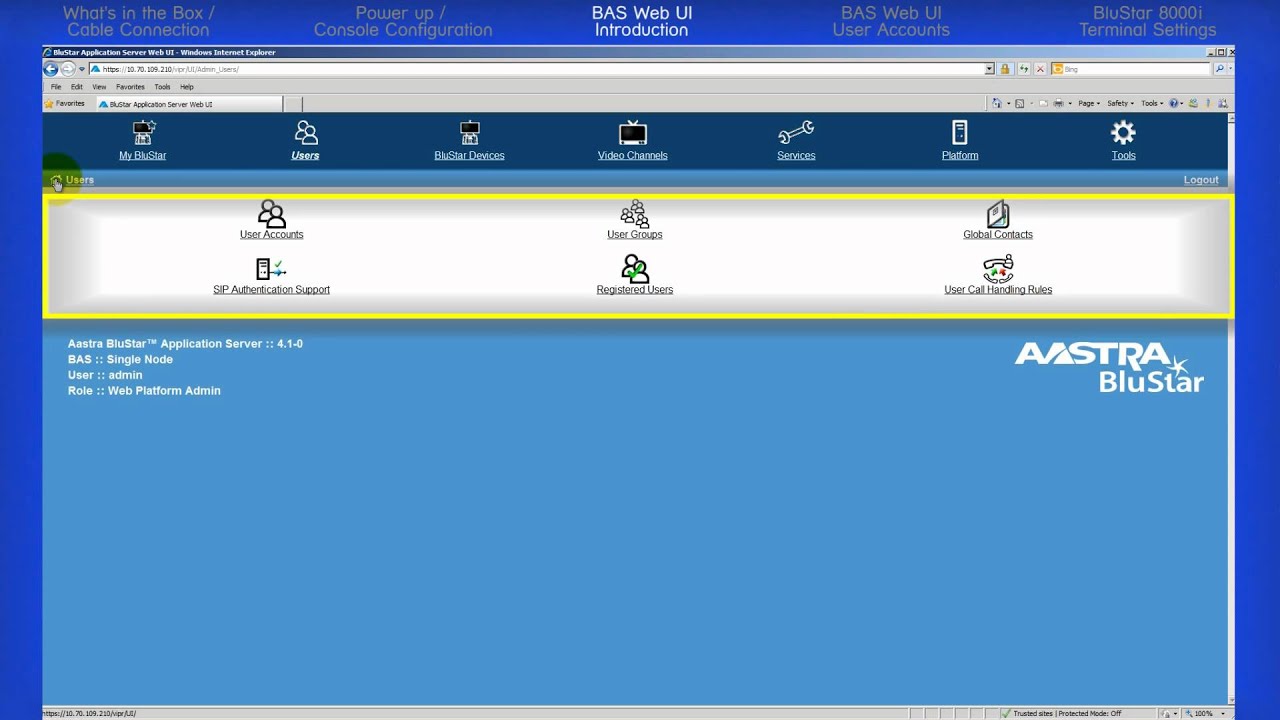Click the green Trusted sites checkmark status
The width and height of the screenshot is (1280, 720).
1006,714
